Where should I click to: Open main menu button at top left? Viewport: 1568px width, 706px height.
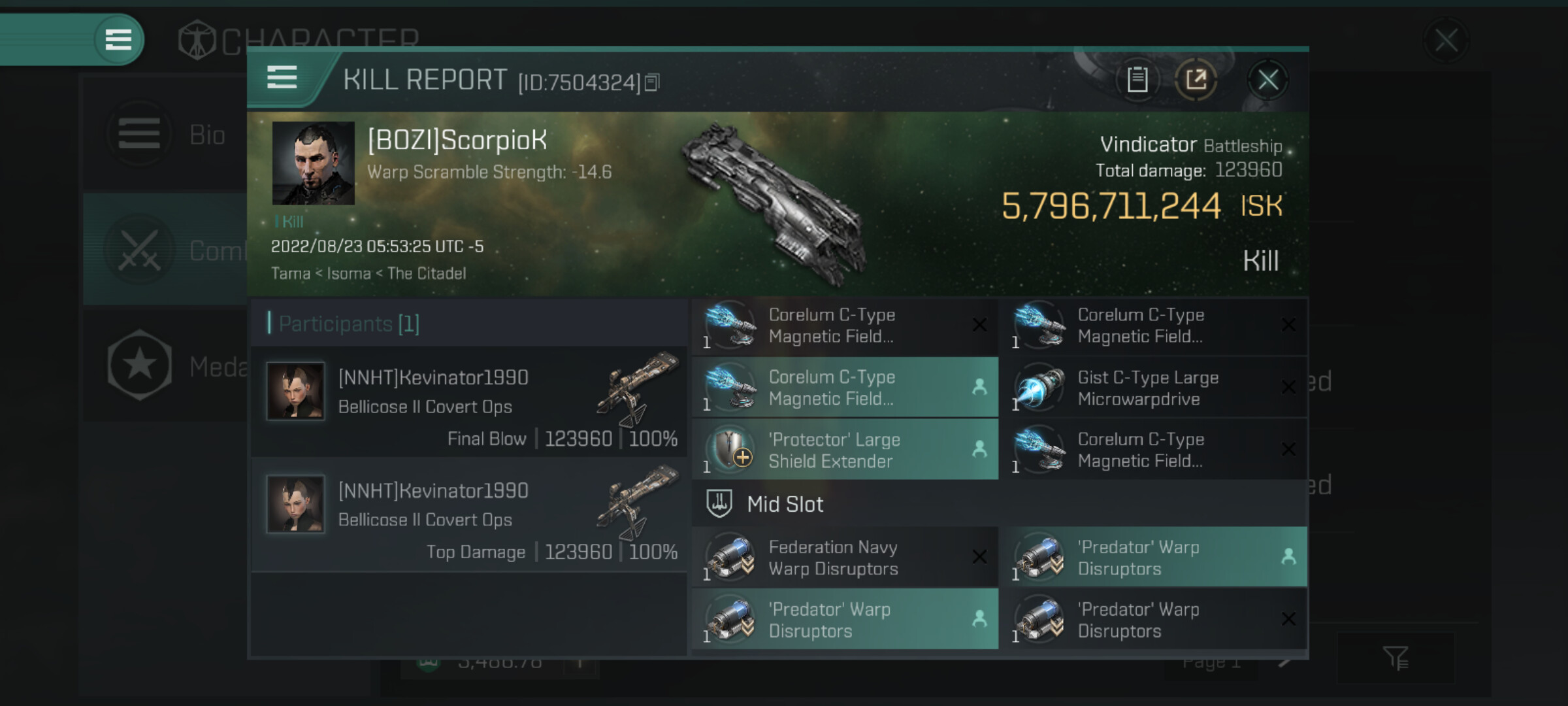coord(118,39)
